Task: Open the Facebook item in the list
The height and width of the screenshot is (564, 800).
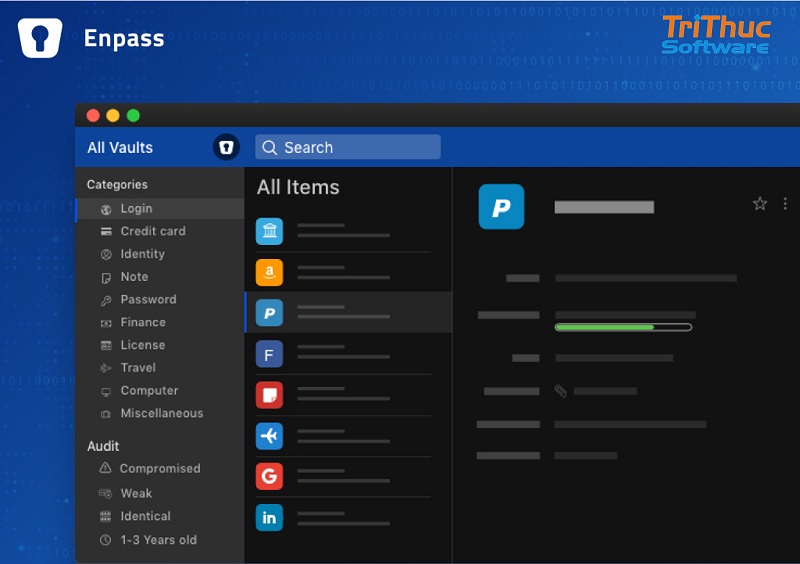Action: click(348, 354)
